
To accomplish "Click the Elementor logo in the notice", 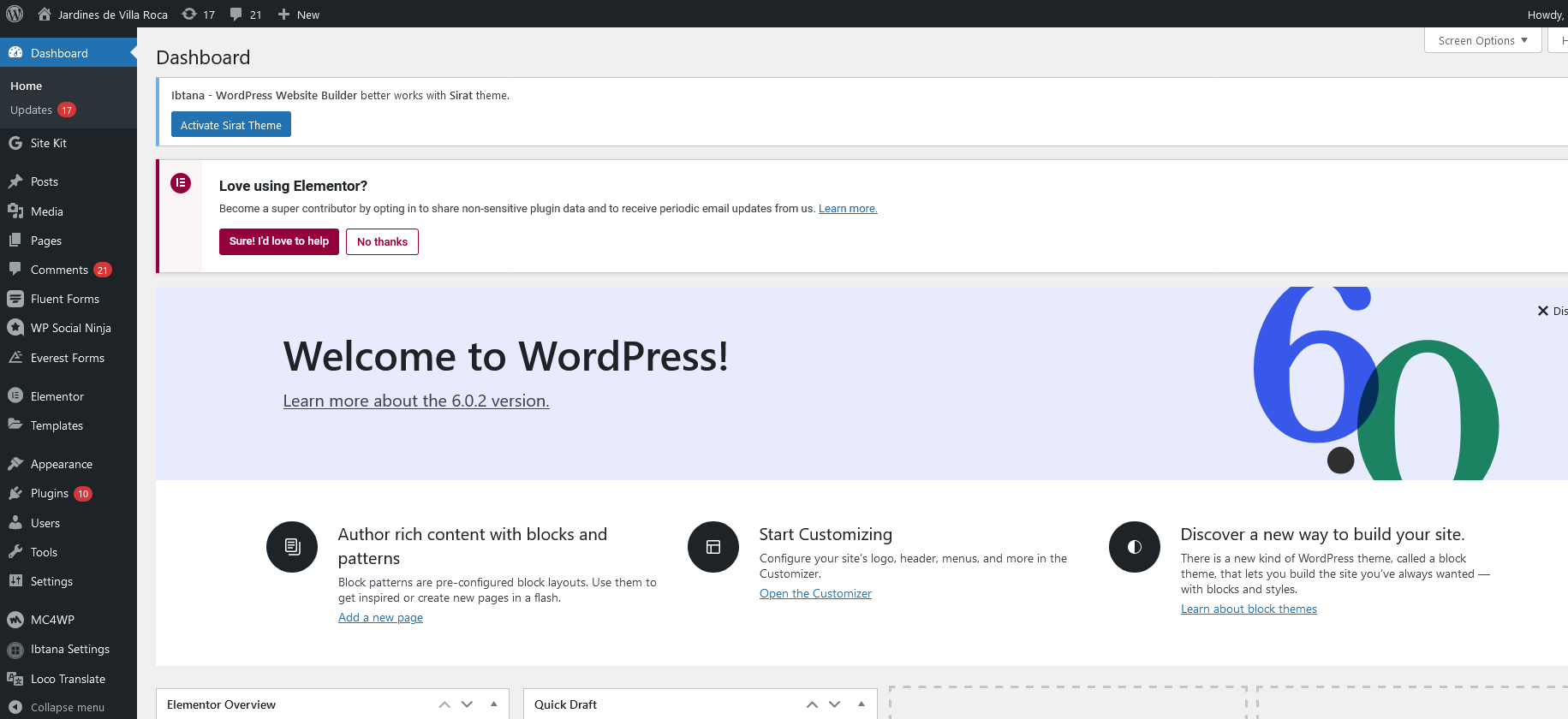I will coord(181,183).
